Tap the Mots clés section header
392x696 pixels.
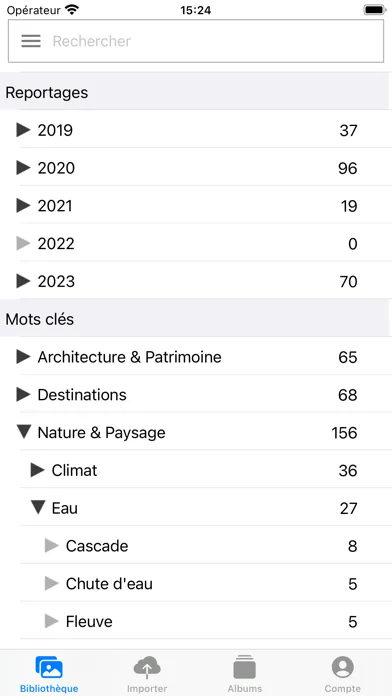(x=196, y=319)
